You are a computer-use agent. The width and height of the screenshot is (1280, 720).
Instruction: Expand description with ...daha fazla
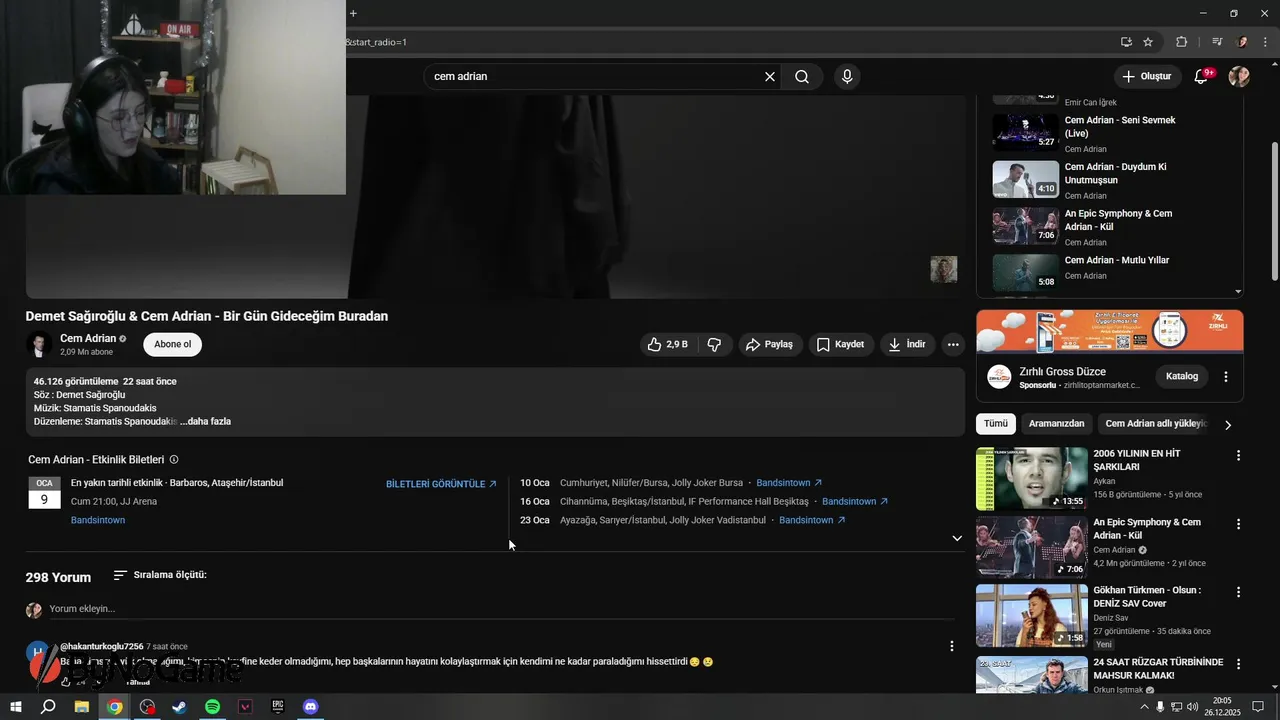pyautogui.click(x=205, y=422)
